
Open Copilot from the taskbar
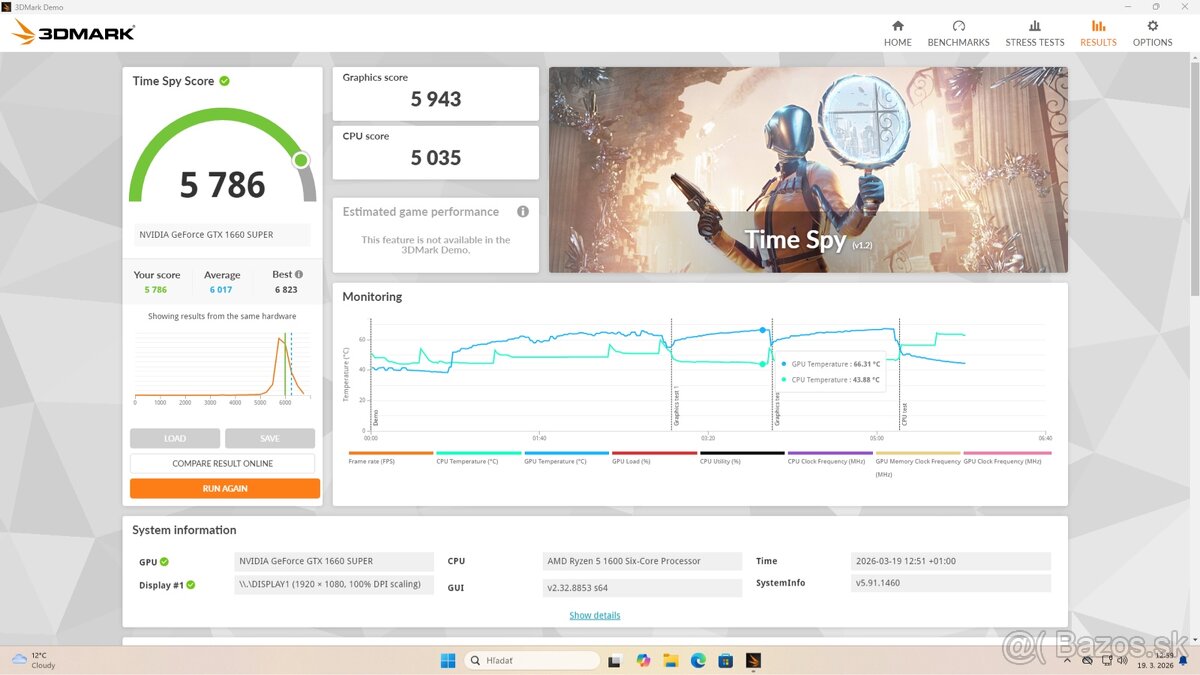point(642,660)
